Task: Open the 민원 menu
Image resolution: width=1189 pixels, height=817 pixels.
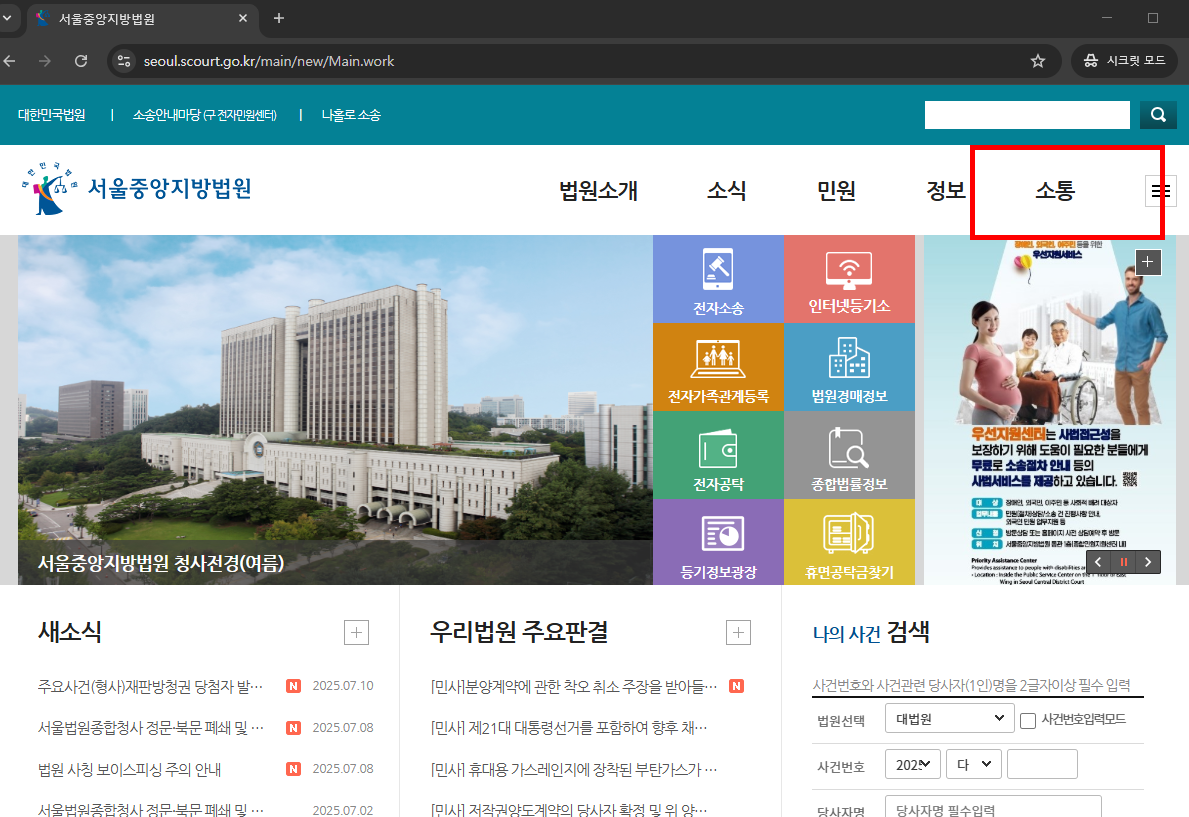Action: click(x=836, y=190)
